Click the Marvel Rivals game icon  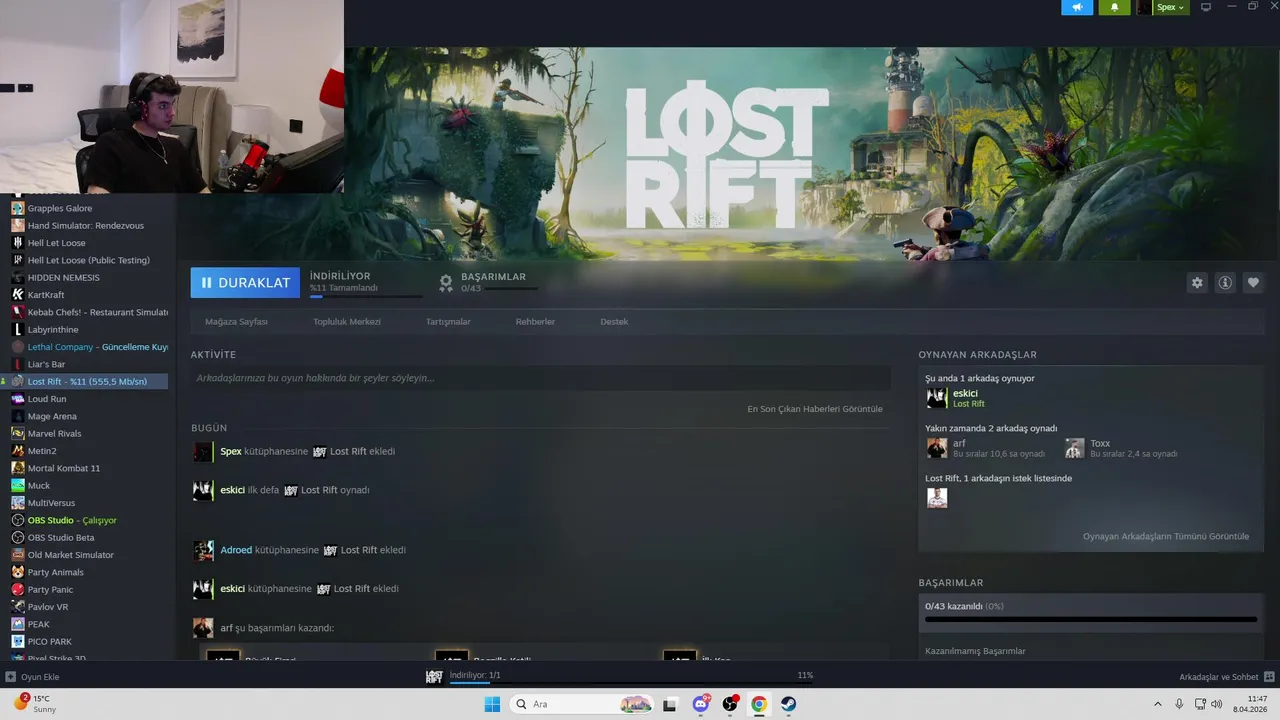tap(18, 433)
